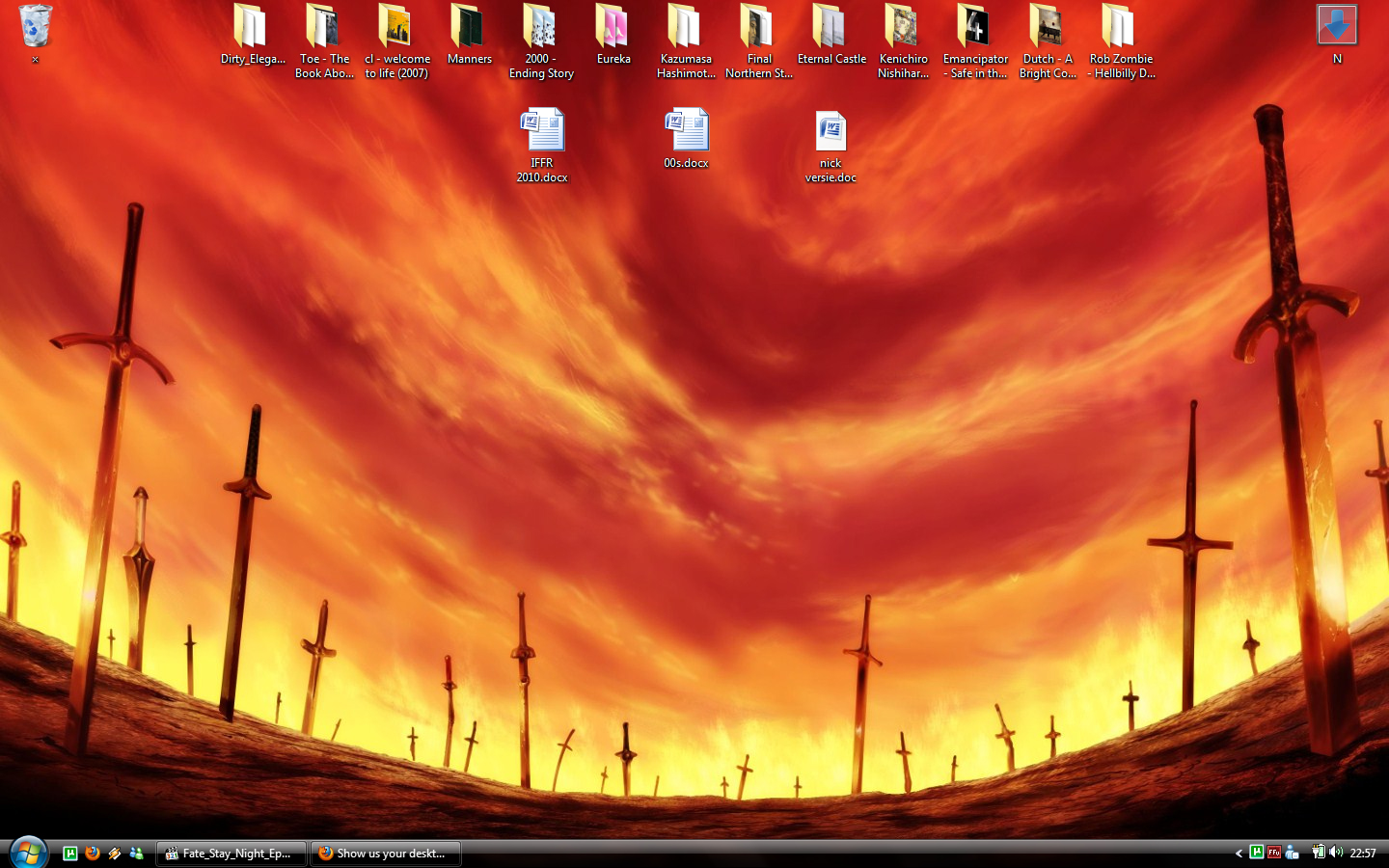Select the Kenichiro Nishihar... folder

tap(903, 41)
